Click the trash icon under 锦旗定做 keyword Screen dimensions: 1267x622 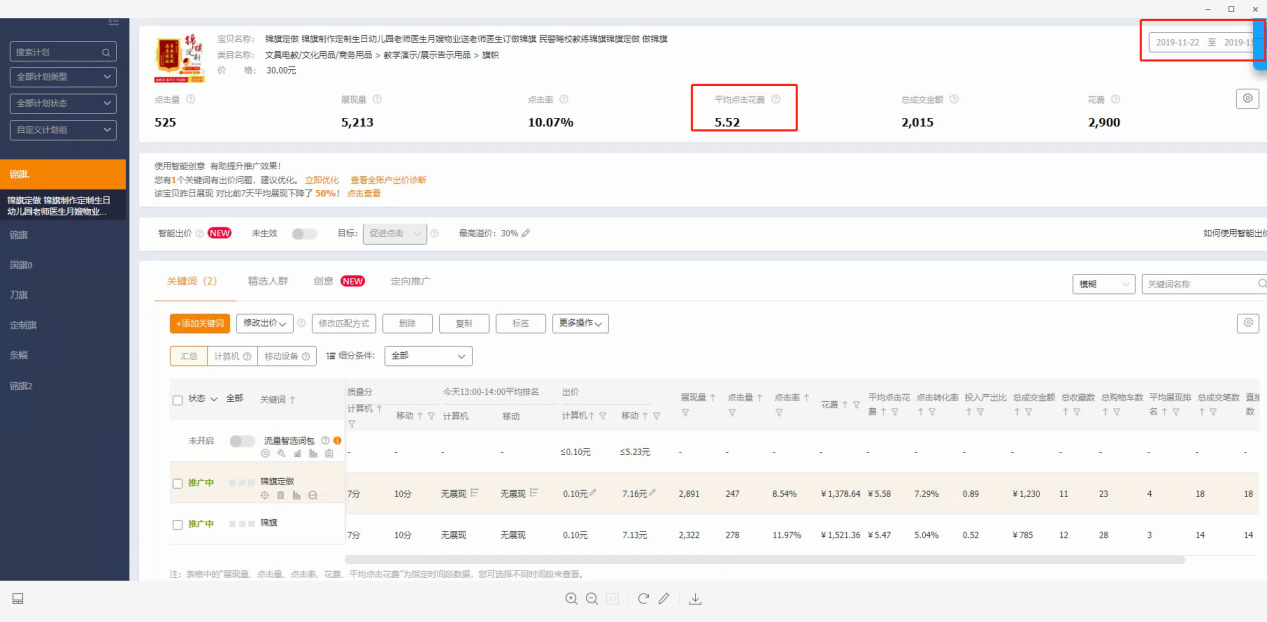pyautogui.click(x=280, y=495)
